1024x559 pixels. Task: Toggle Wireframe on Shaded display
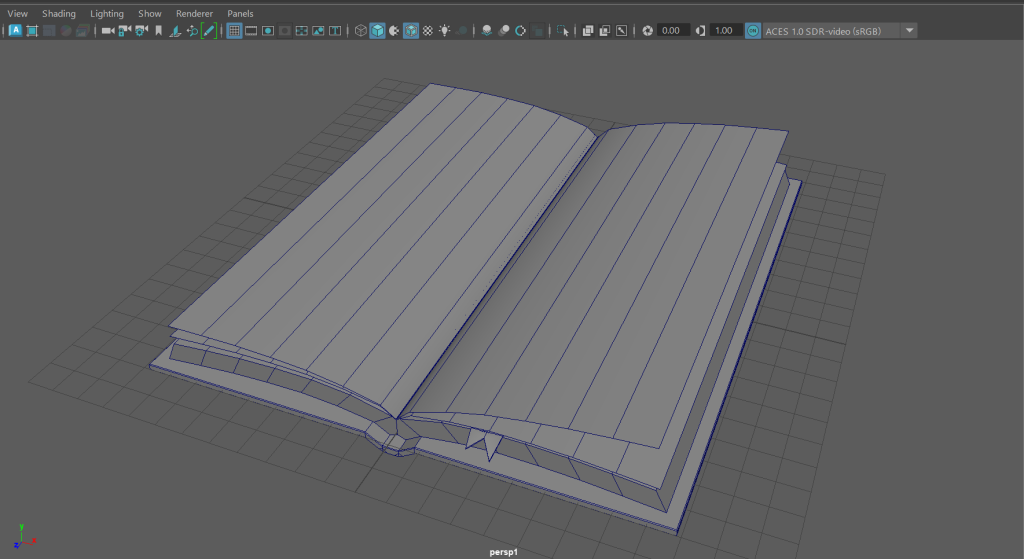[x=411, y=31]
